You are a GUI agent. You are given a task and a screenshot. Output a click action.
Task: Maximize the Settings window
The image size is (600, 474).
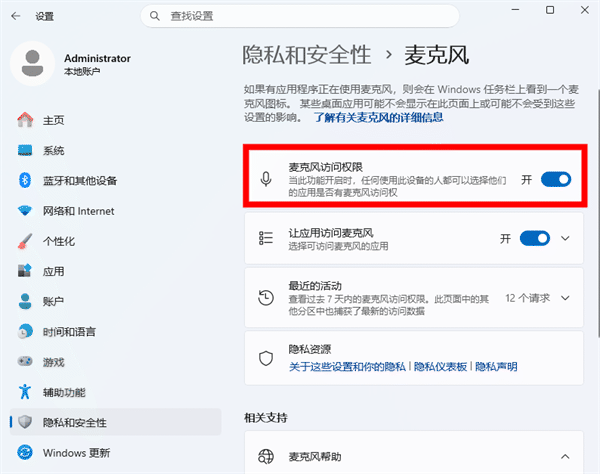550,10
